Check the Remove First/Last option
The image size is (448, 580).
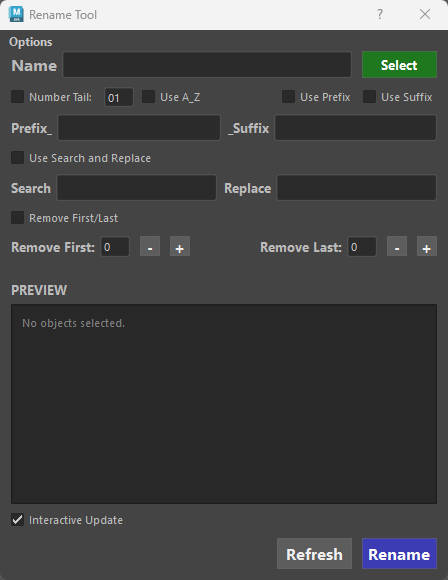point(17,218)
